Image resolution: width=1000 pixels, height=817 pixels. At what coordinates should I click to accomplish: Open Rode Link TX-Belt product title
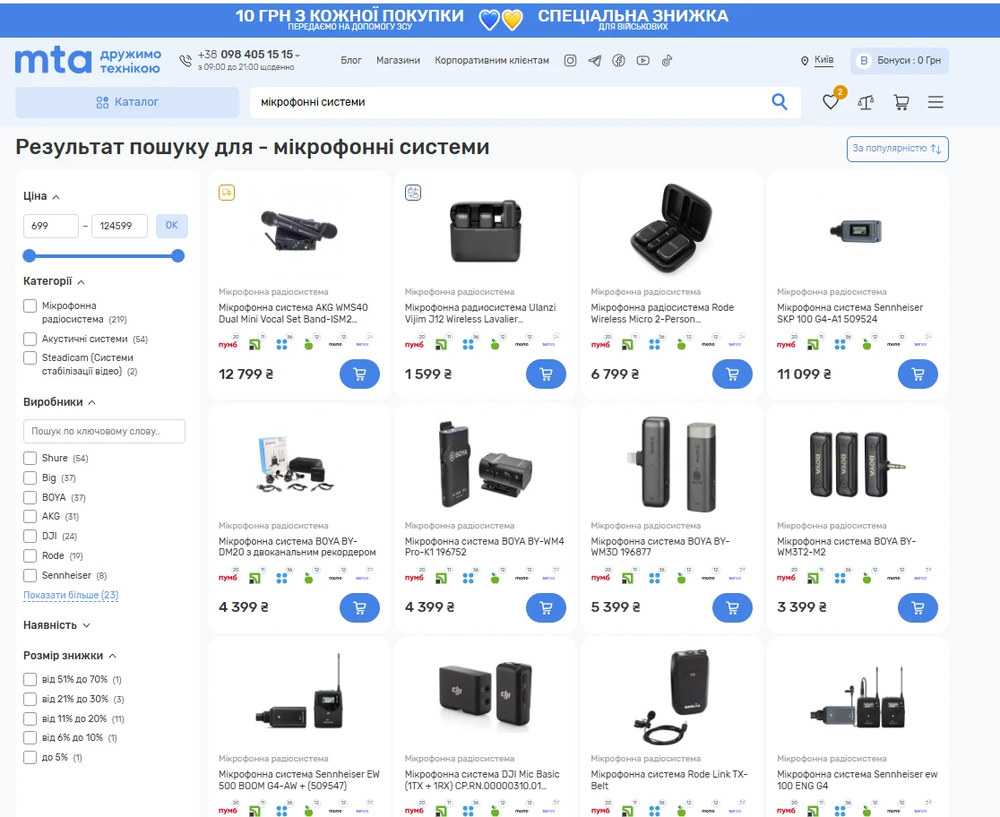[668, 780]
